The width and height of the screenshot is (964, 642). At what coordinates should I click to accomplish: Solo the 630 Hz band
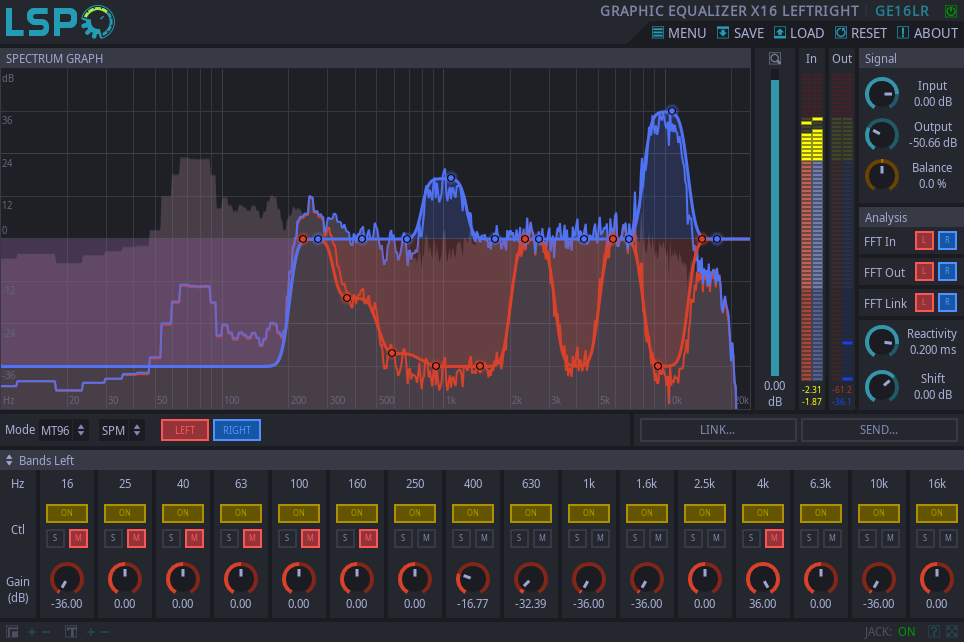519,538
